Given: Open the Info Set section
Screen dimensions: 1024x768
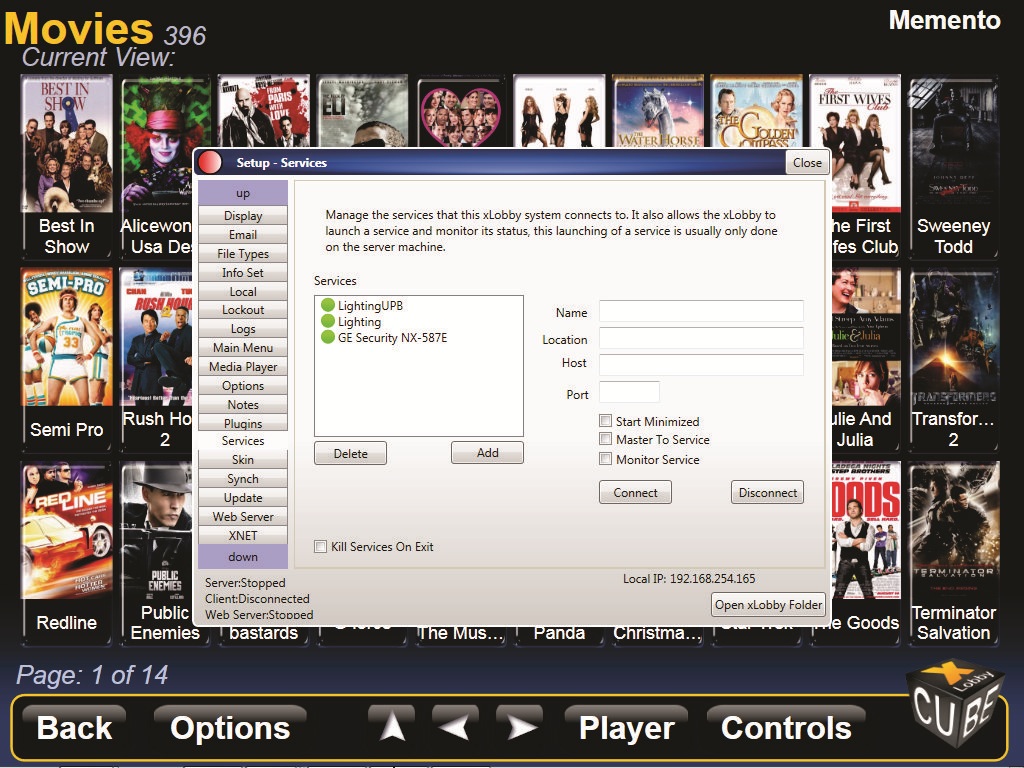Looking at the screenshot, I should (x=243, y=272).
